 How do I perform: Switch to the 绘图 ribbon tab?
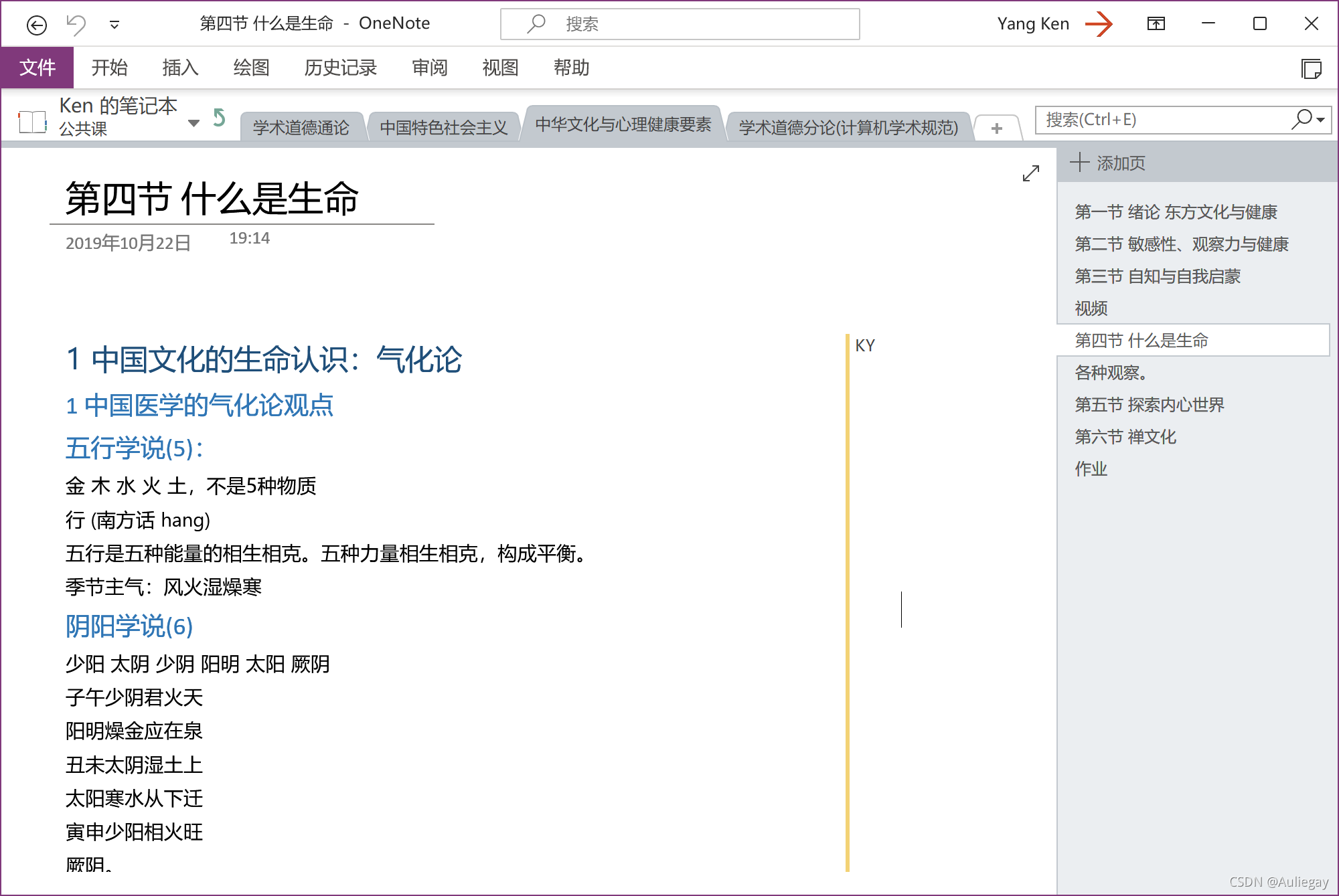pyautogui.click(x=251, y=67)
